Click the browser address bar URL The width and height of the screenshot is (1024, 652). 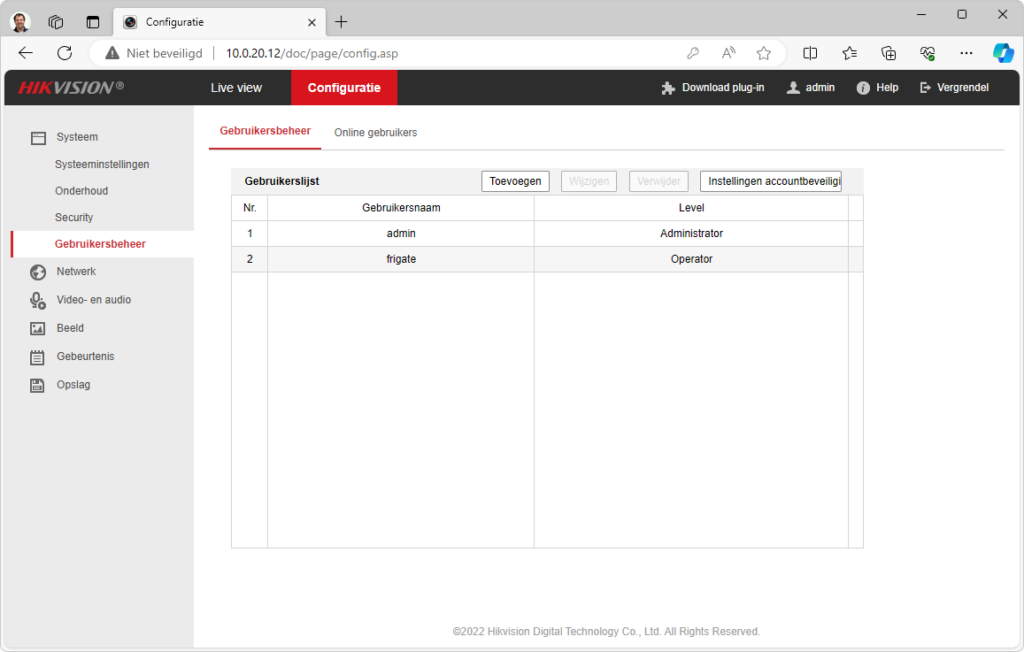[311, 53]
